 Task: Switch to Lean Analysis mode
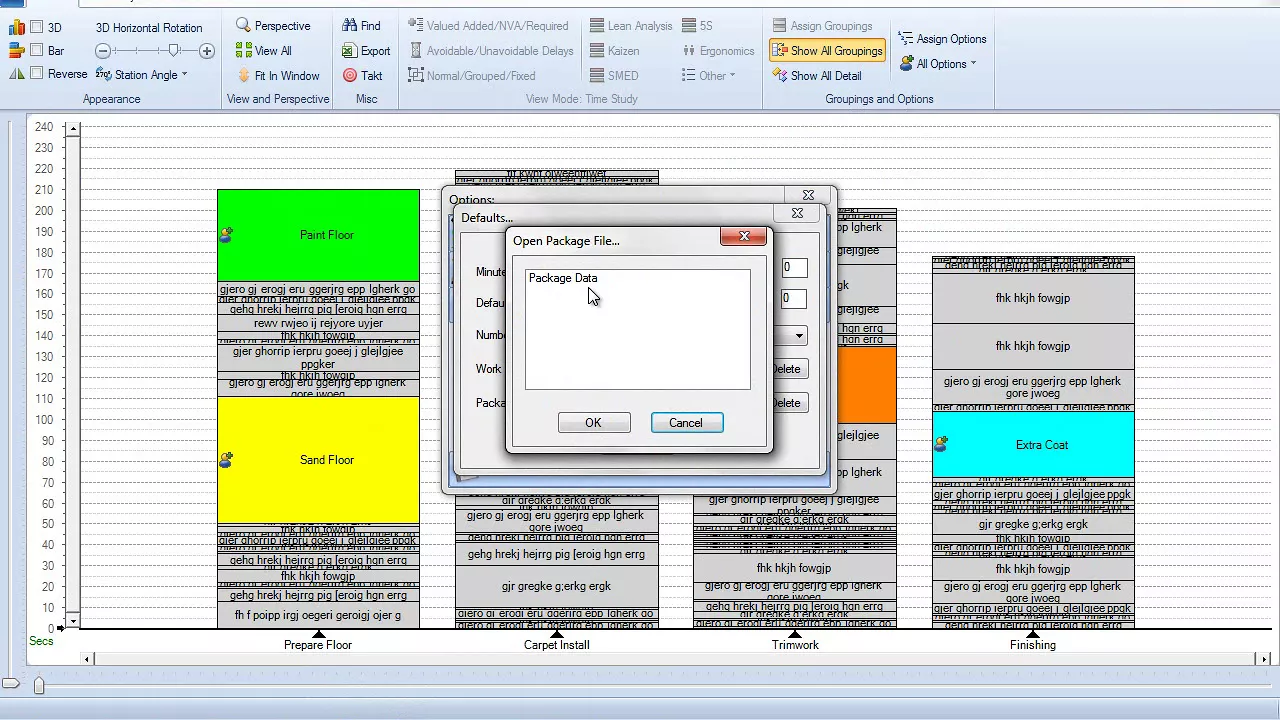[x=630, y=26]
